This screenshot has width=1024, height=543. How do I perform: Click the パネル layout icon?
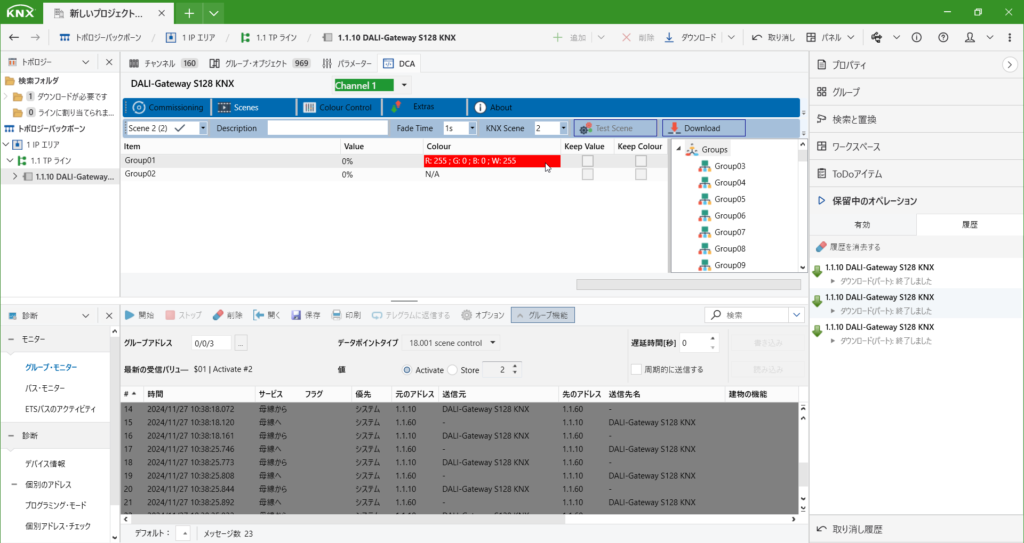click(810, 38)
